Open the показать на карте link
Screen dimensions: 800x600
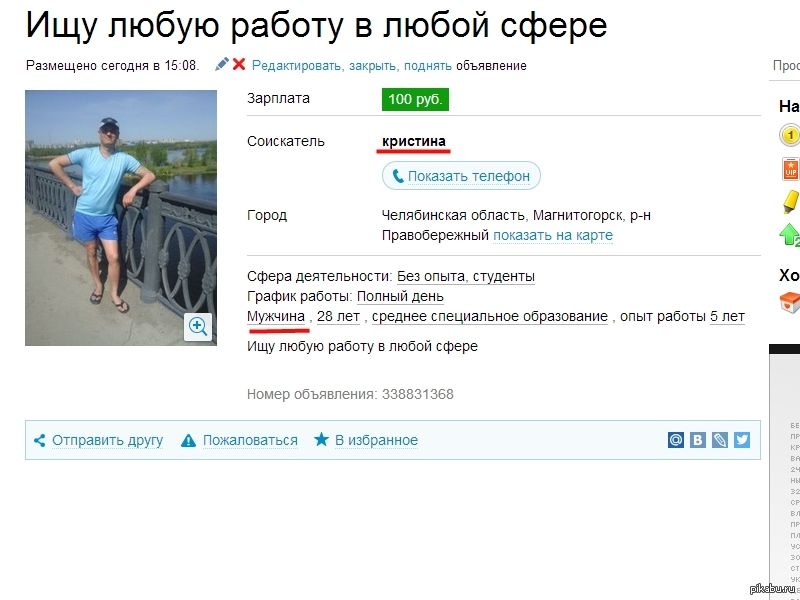pos(553,235)
